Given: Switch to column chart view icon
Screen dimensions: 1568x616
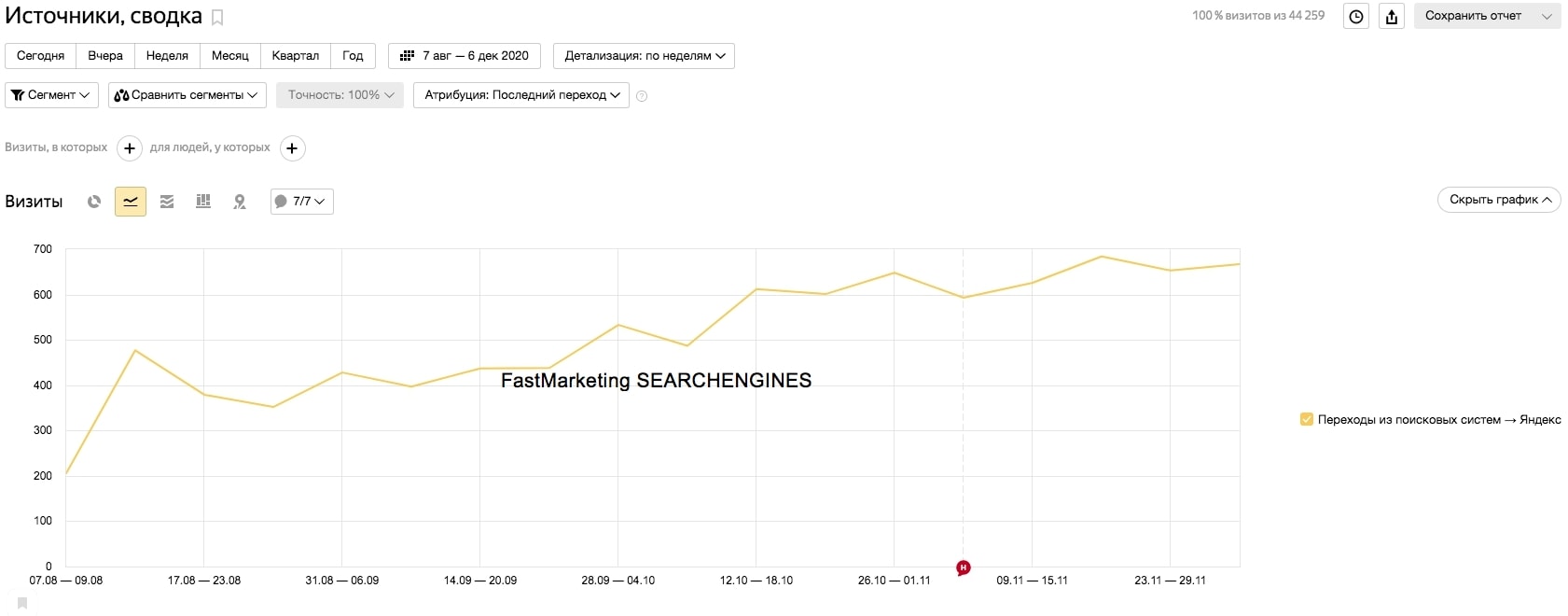Looking at the screenshot, I should coord(203,202).
